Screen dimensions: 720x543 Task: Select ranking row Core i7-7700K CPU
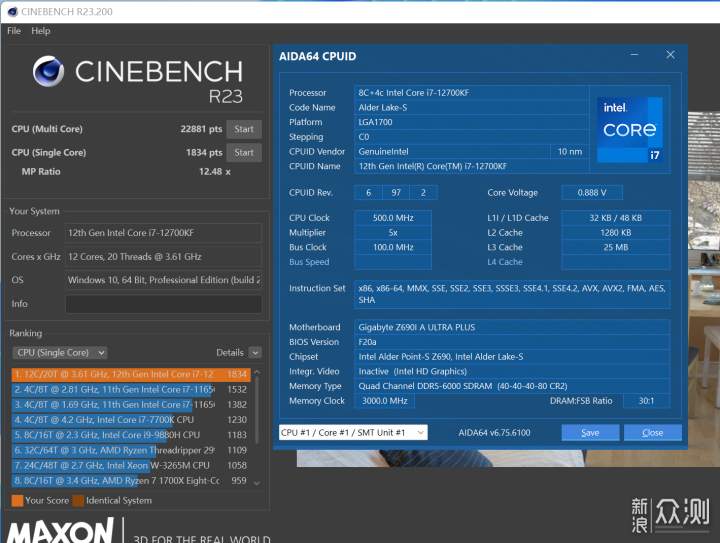click(131, 420)
